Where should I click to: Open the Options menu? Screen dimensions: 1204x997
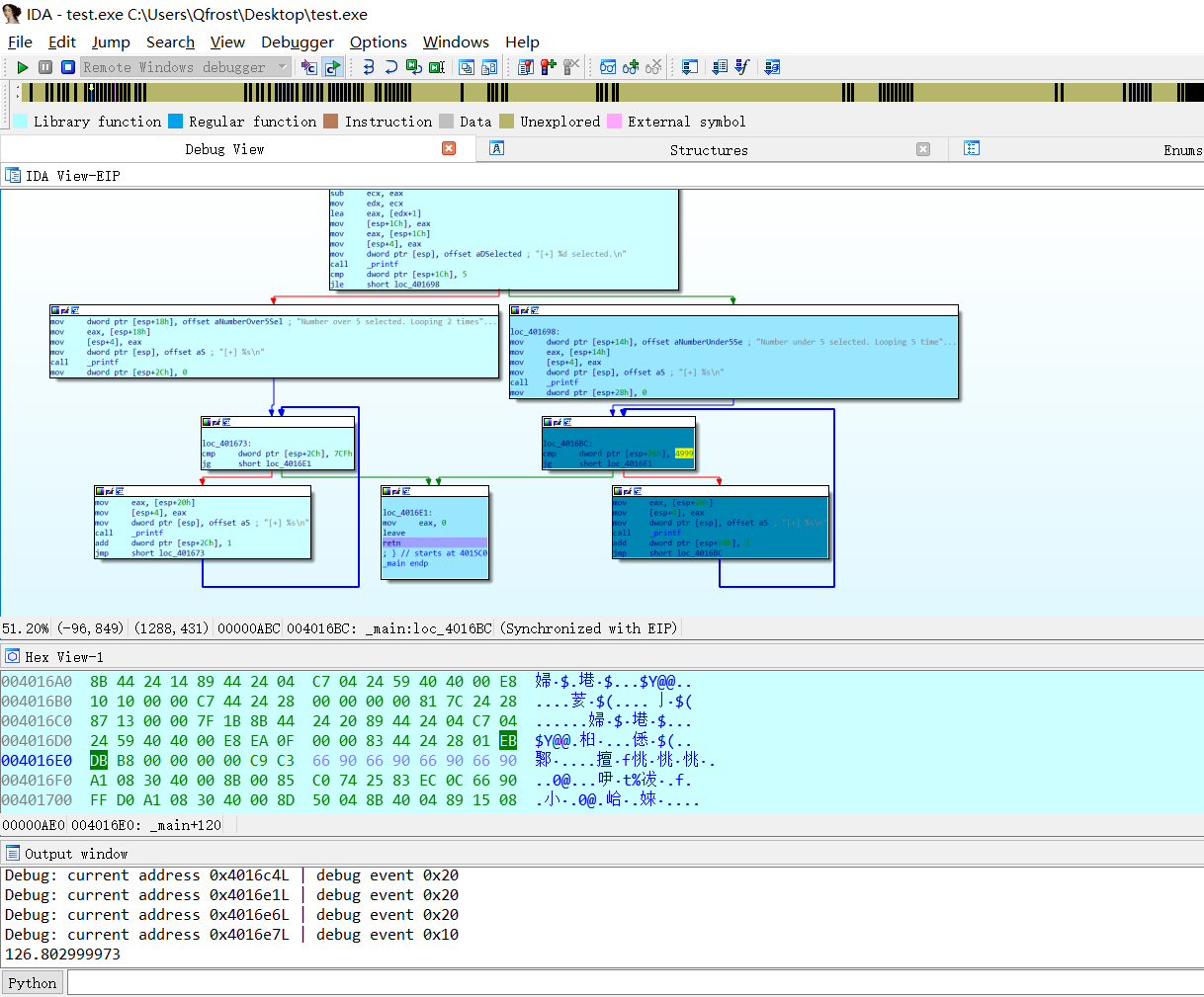(379, 42)
